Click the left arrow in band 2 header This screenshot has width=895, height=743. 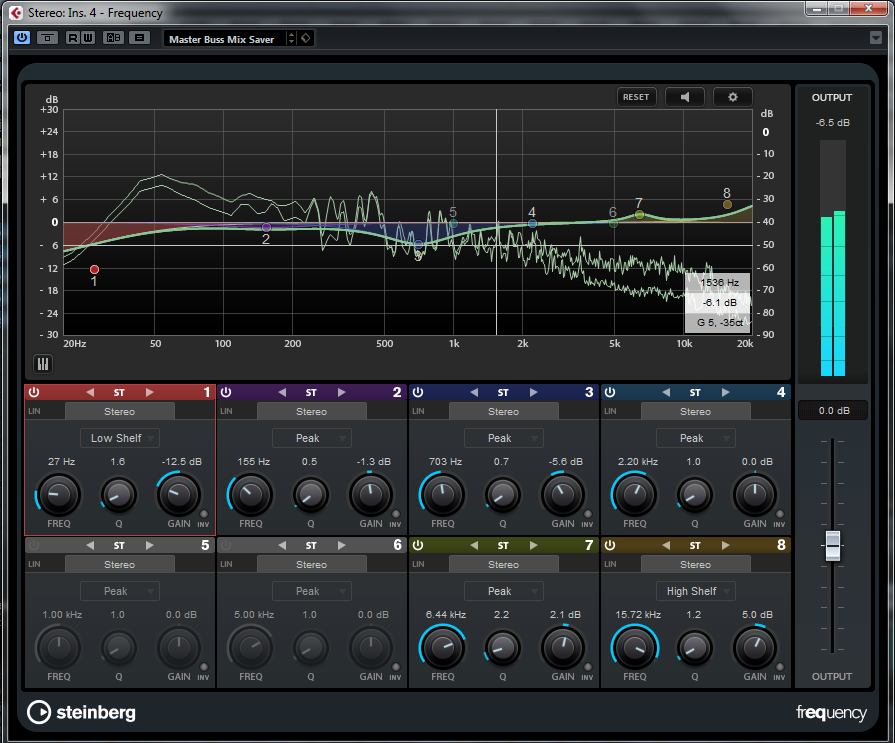282,392
